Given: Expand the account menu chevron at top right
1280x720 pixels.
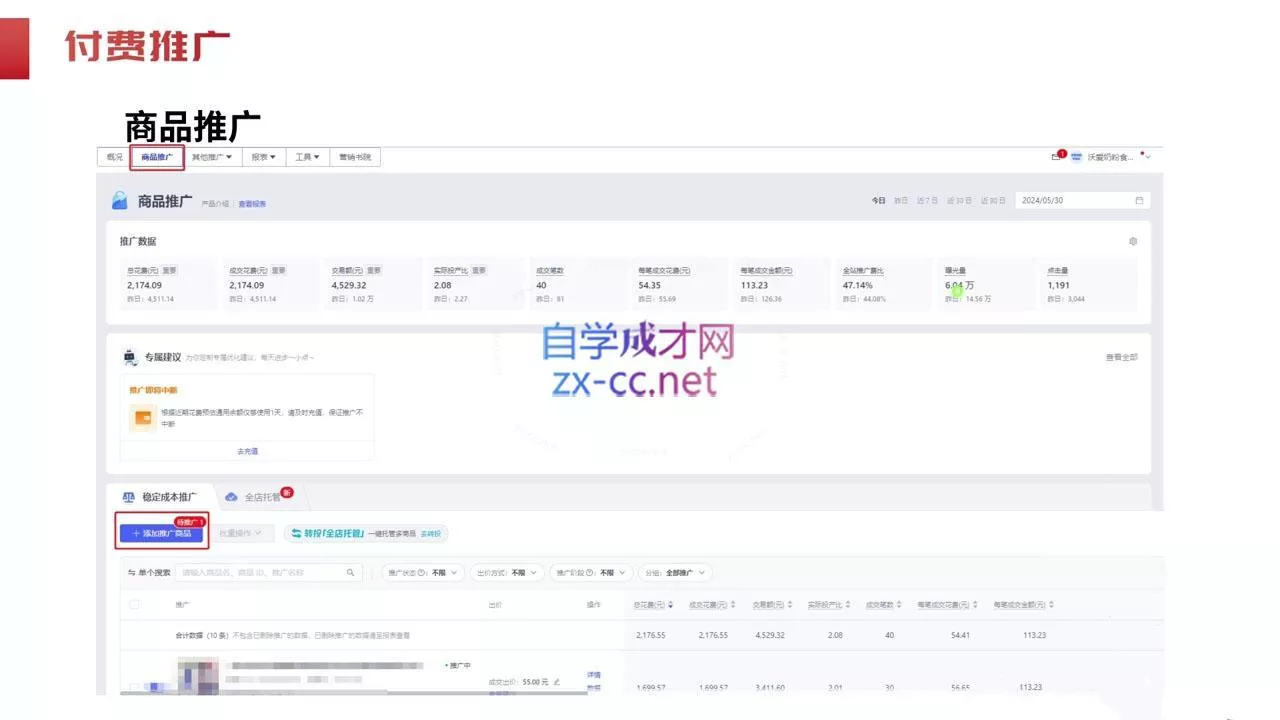Looking at the screenshot, I should coord(1147,158).
